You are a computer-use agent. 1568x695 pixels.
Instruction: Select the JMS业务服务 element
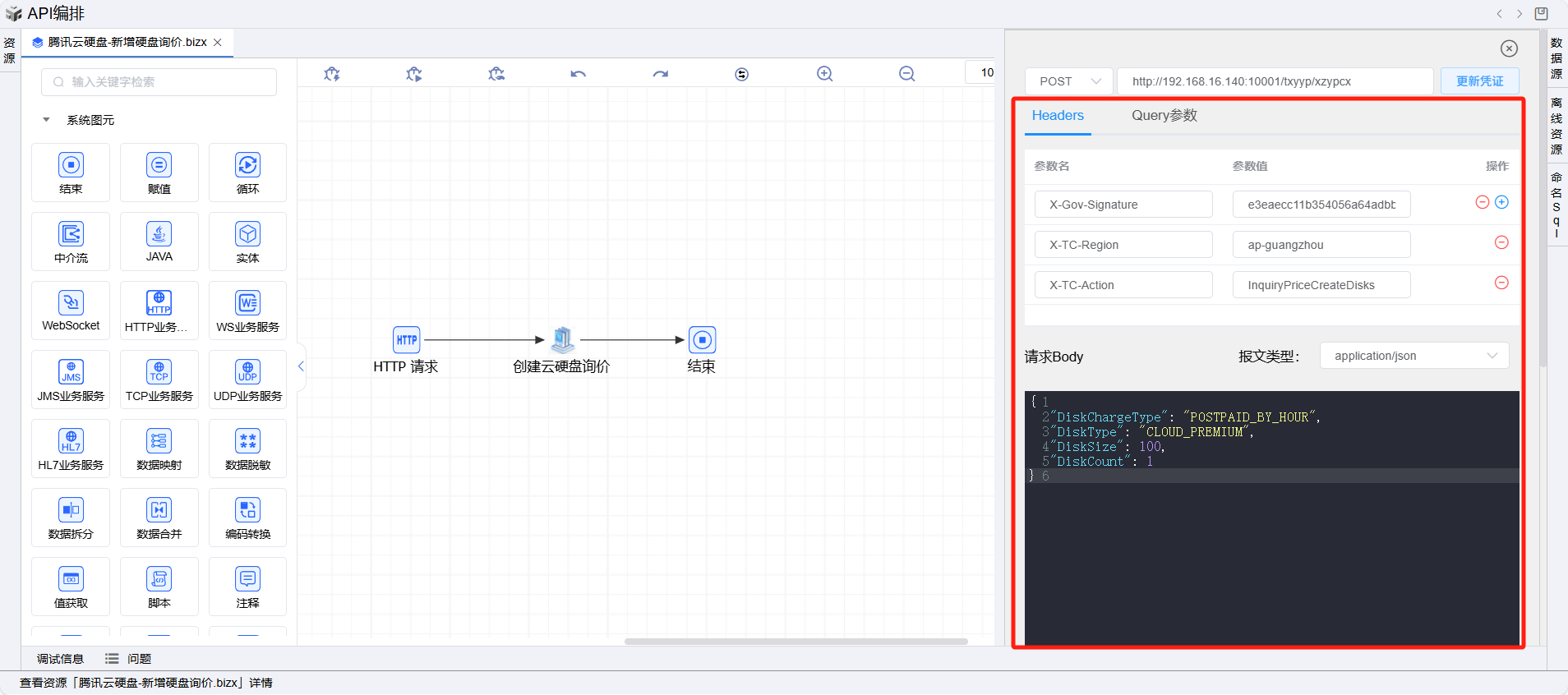tap(71, 380)
